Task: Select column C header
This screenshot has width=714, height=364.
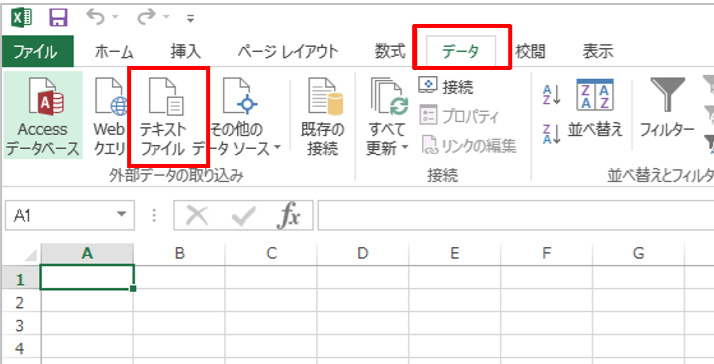Action: [271, 254]
